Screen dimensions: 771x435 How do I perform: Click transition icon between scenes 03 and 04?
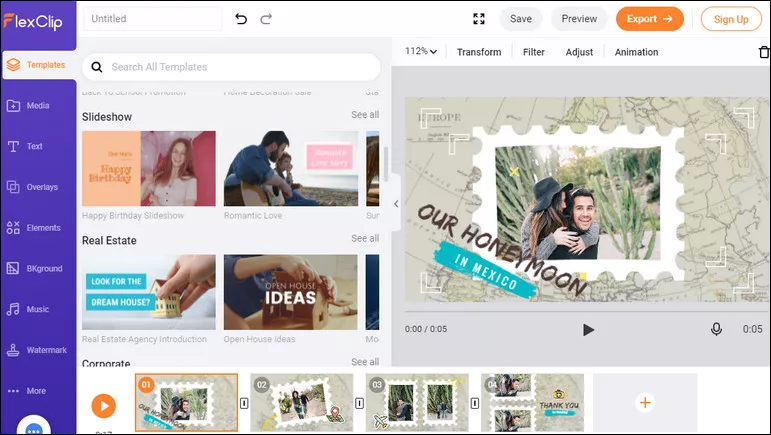coord(475,403)
